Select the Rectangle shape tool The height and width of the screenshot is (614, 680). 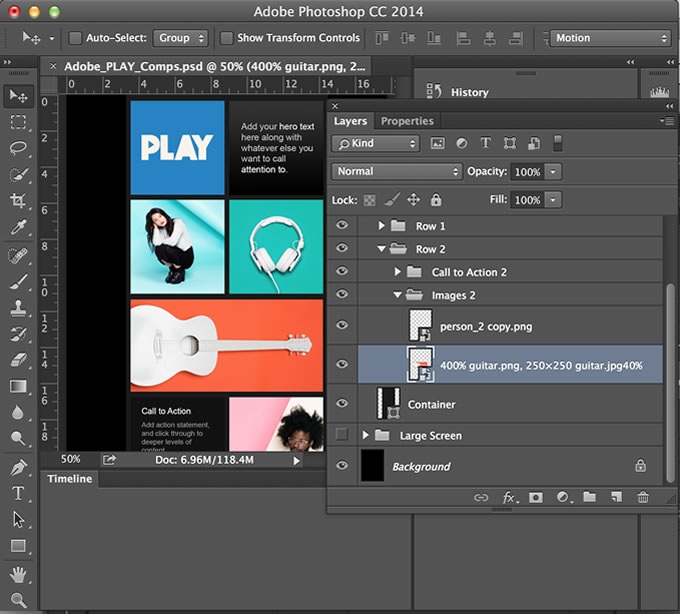coord(18,545)
